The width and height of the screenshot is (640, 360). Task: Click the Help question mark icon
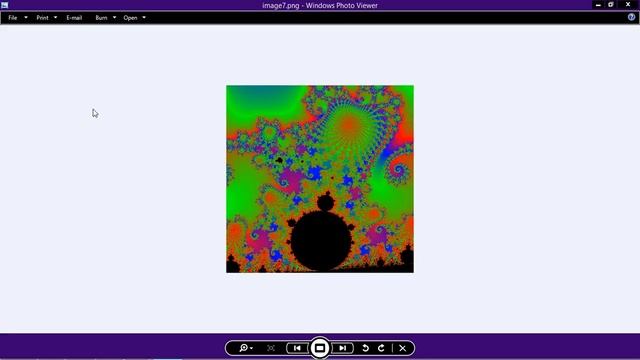pyautogui.click(x=631, y=17)
